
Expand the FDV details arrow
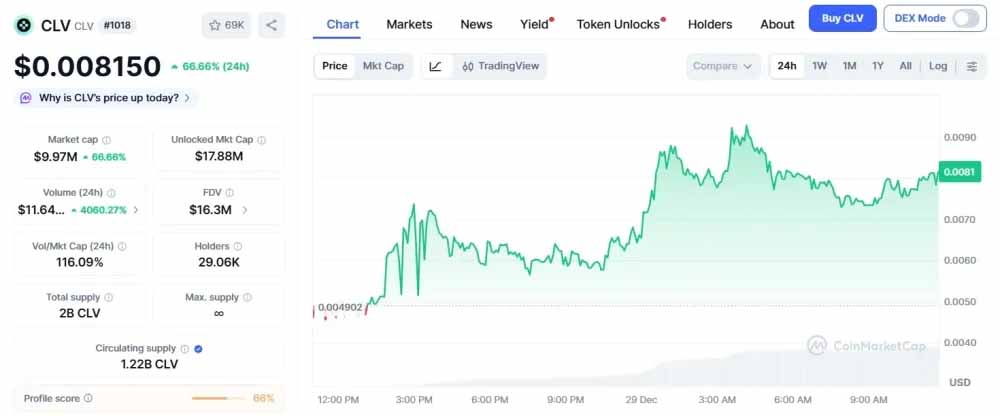[x=245, y=210]
